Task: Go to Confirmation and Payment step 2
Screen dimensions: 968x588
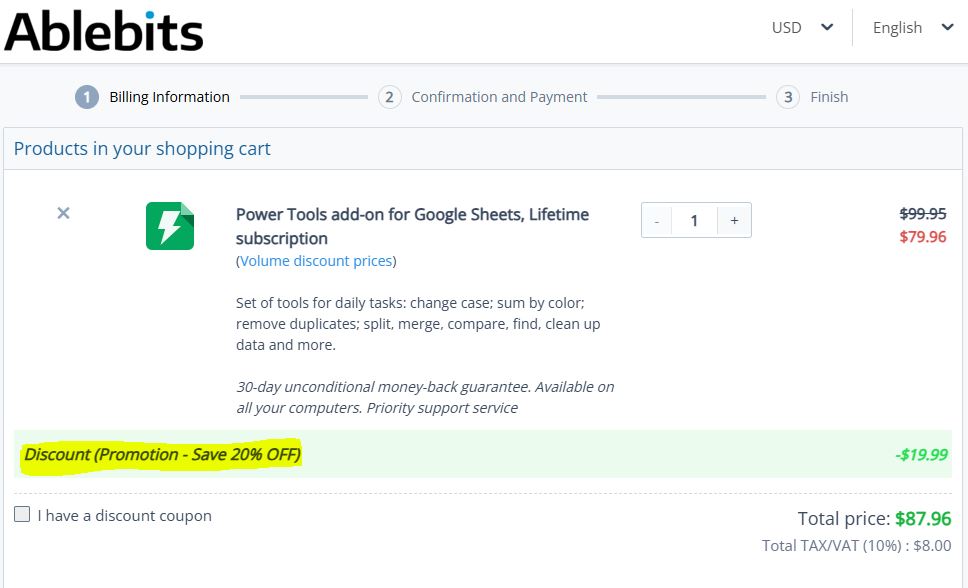Action: (483, 97)
